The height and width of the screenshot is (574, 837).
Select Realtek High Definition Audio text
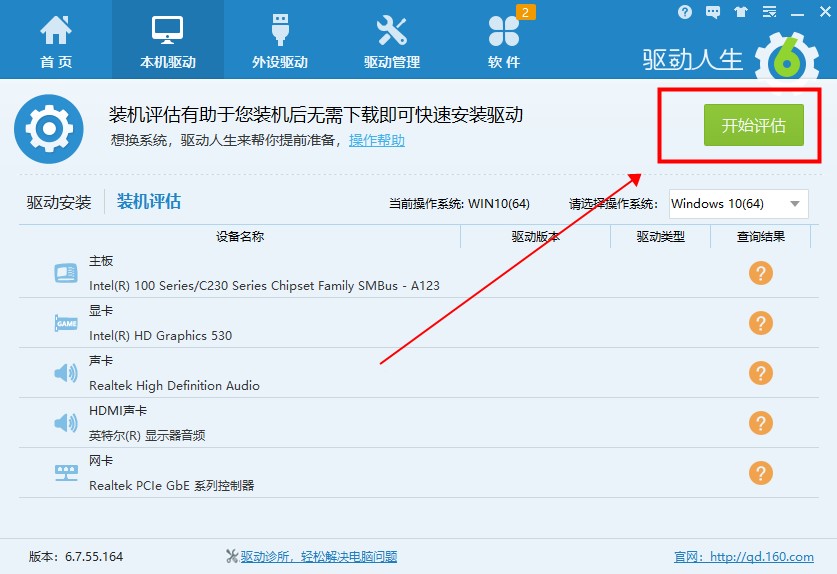pyautogui.click(x=174, y=386)
